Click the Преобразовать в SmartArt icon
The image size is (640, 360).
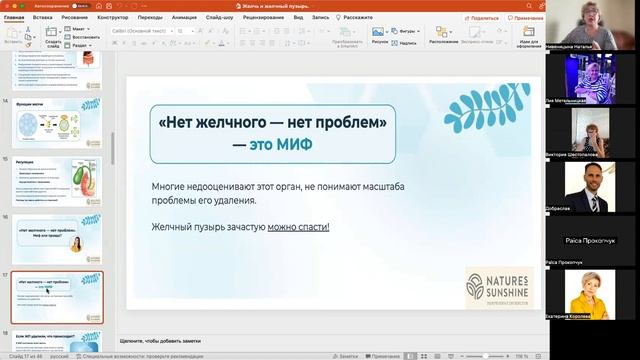point(345,32)
